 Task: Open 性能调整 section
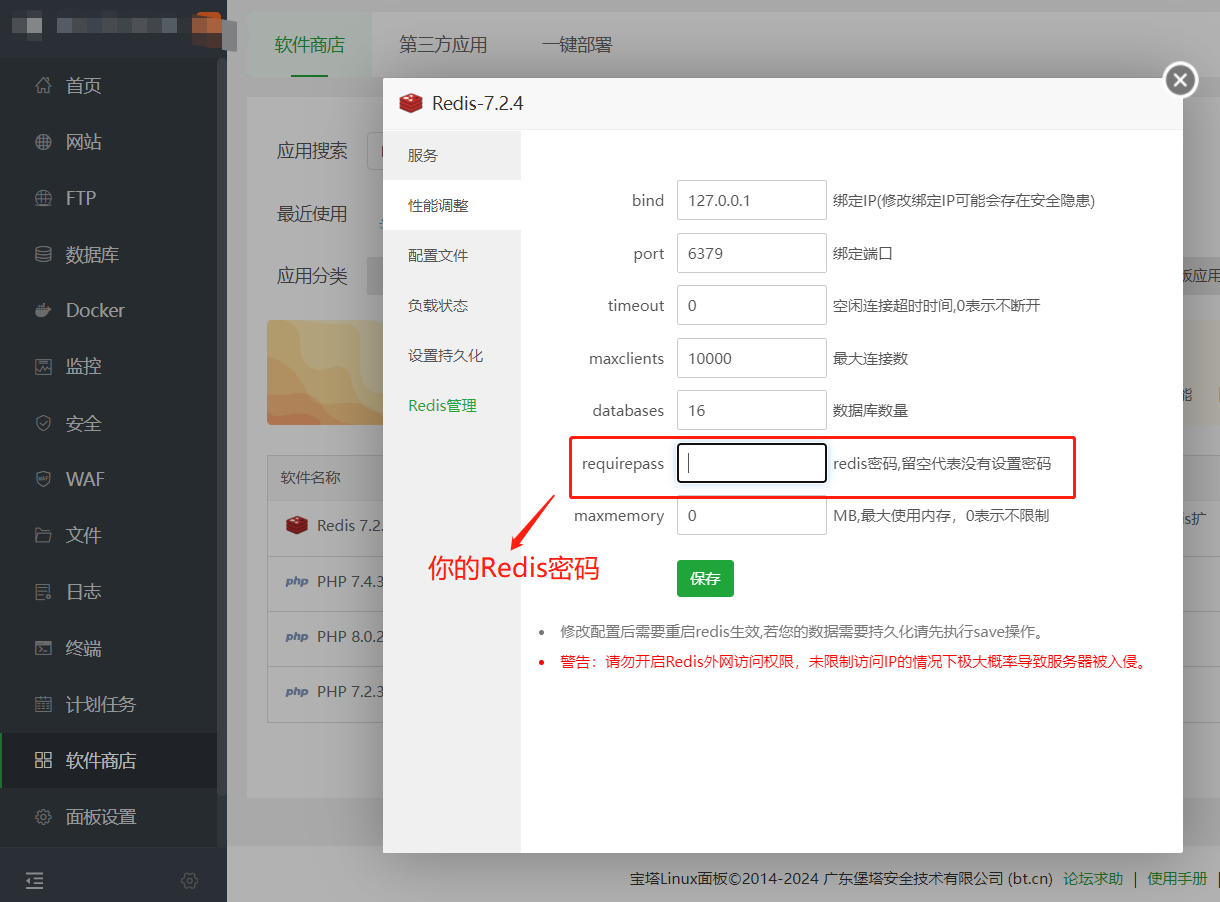pos(452,205)
